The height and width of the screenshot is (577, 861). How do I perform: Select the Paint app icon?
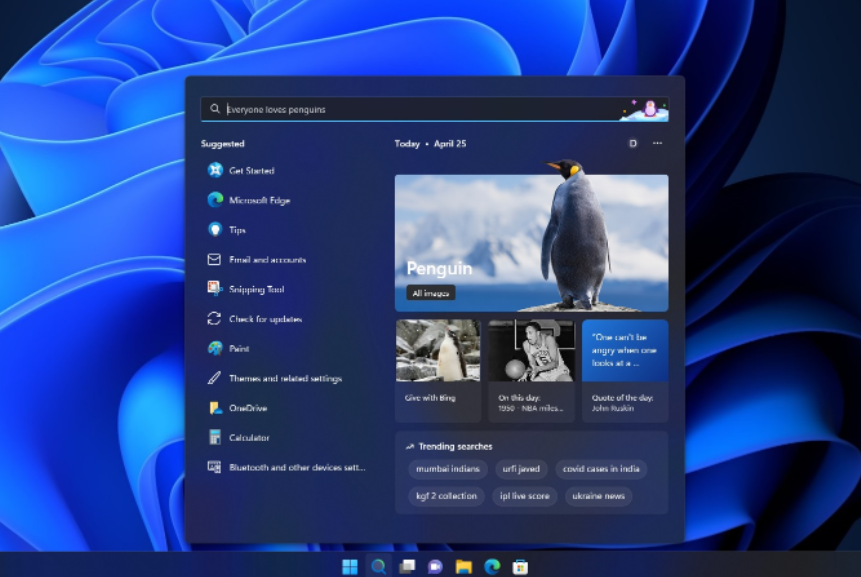(x=214, y=349)
